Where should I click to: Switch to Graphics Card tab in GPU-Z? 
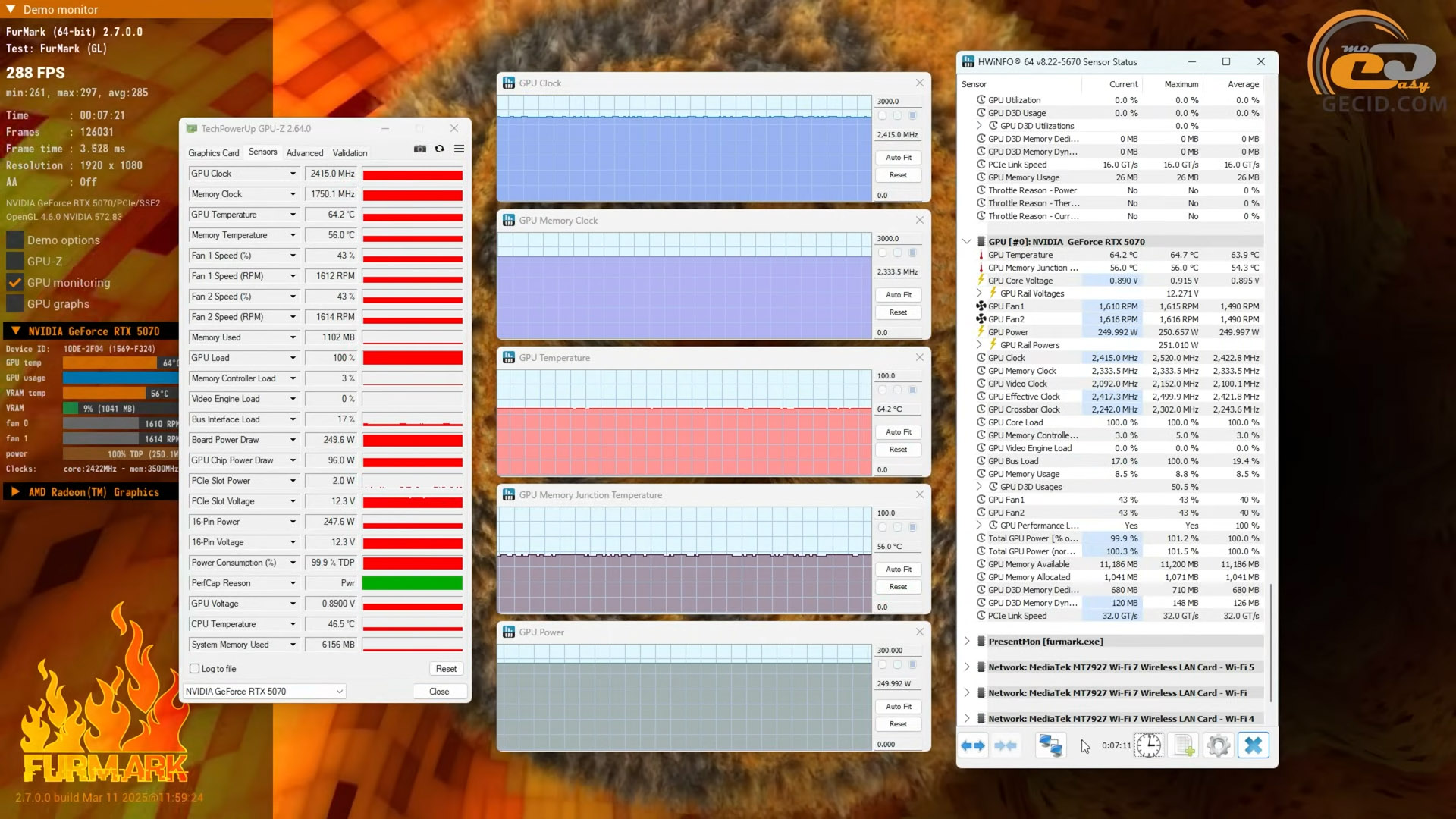[214, 153]
